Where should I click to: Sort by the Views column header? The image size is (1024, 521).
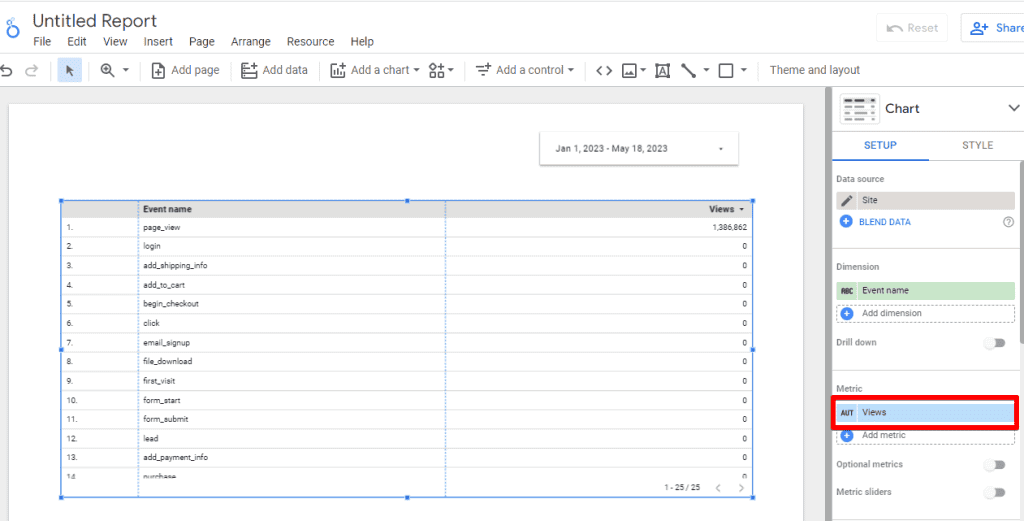tap(727, 210)
